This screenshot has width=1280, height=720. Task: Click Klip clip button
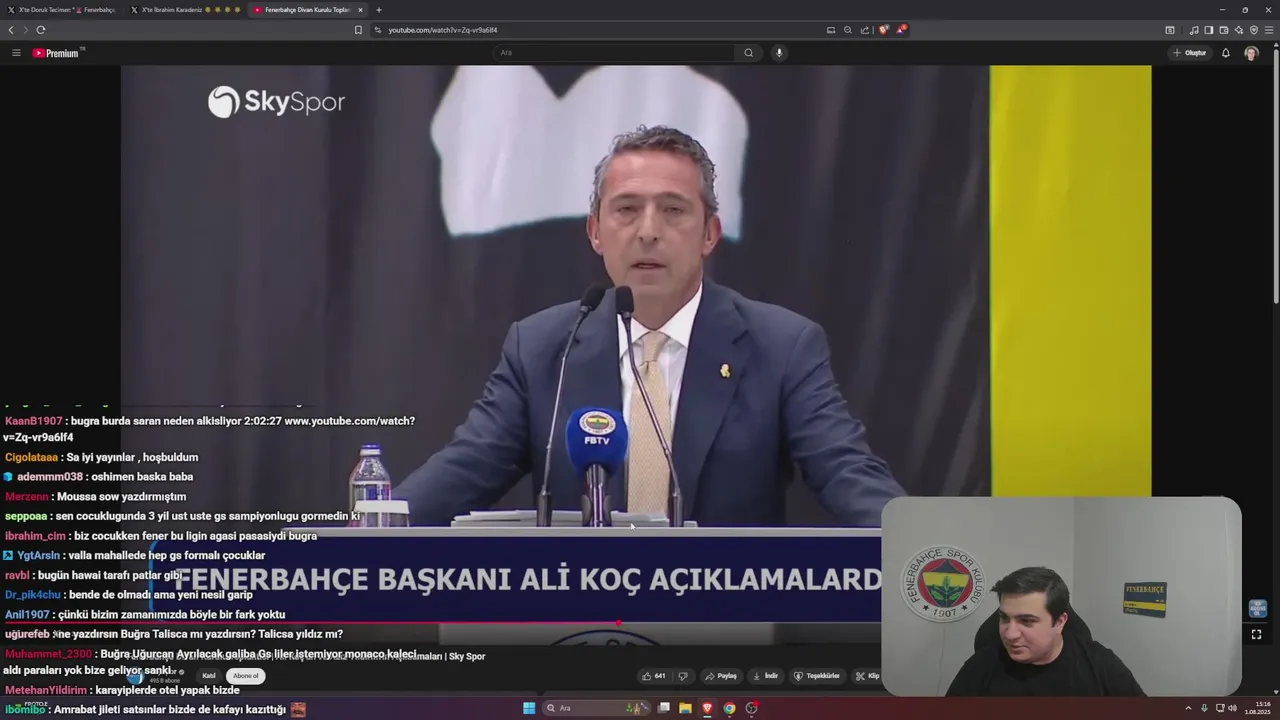point(868,676)
